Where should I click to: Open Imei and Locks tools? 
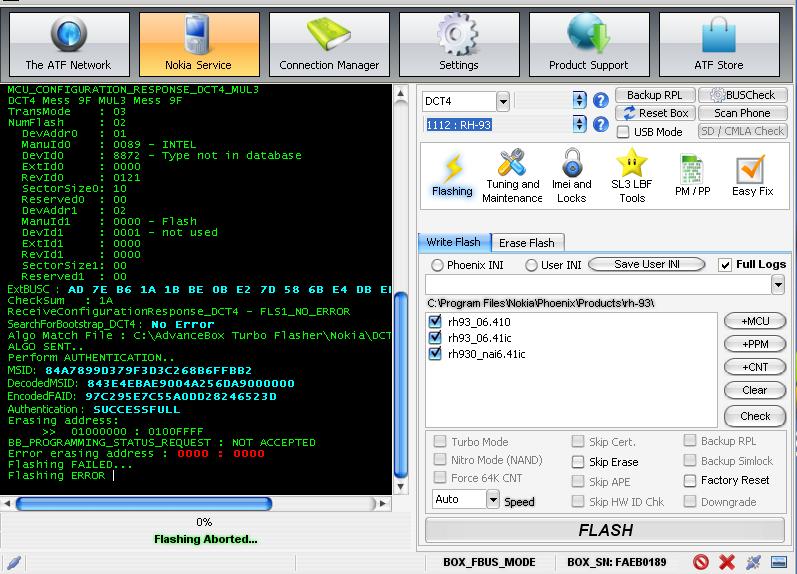click(x=572, y=175)
